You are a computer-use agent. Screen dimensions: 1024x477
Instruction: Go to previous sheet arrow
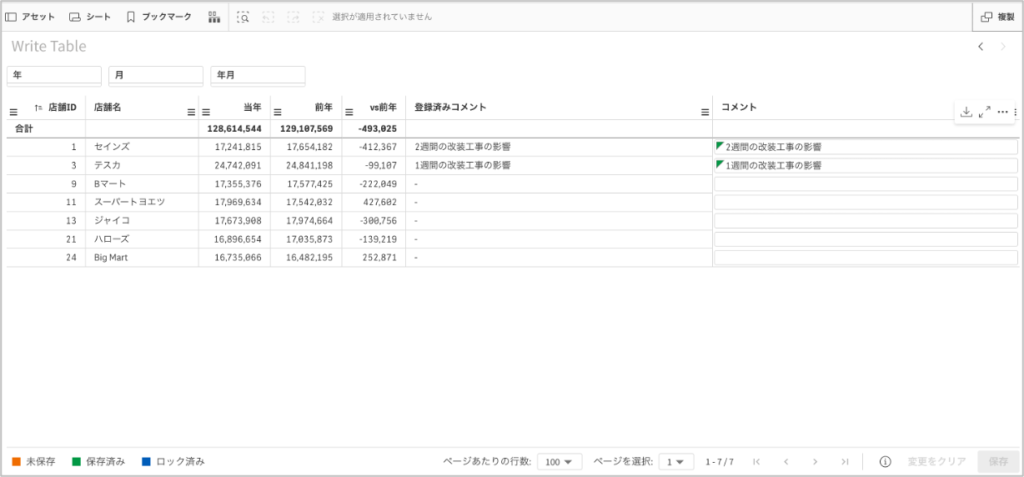coord(981,46)
